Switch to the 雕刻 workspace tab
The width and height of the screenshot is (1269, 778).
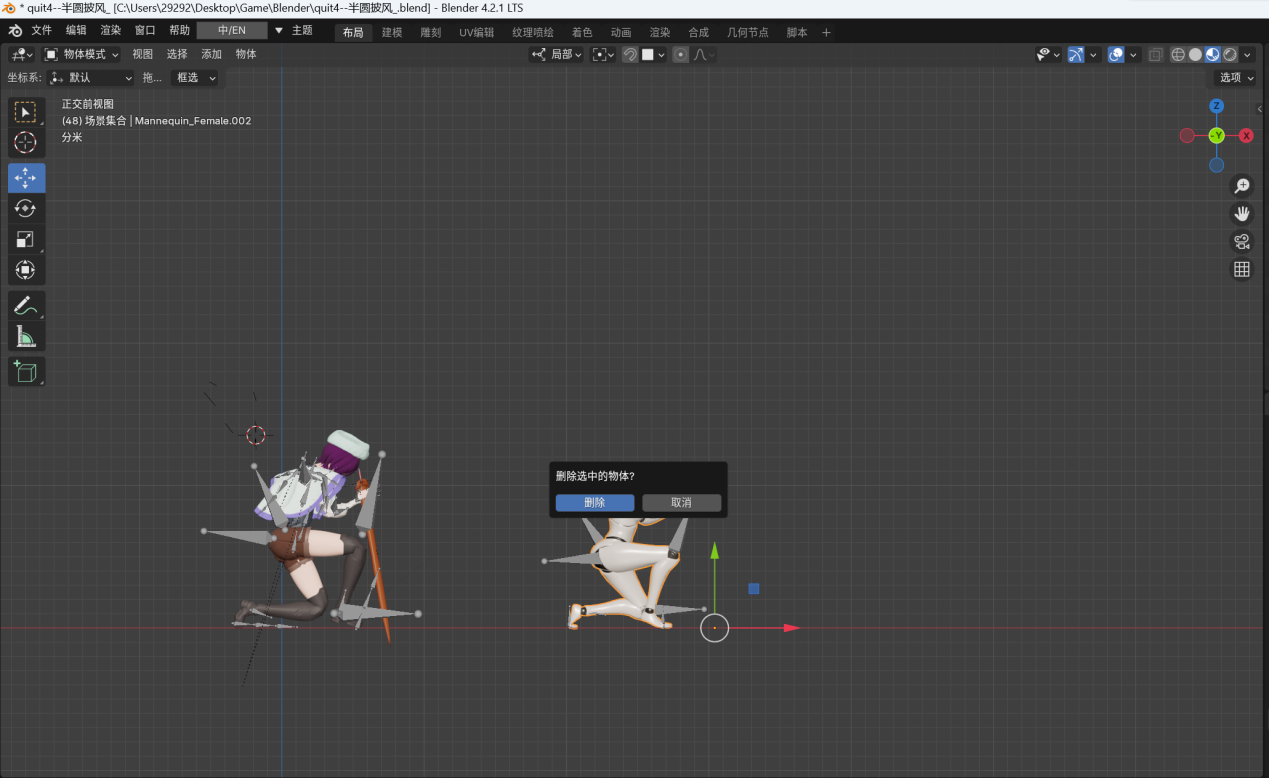pos(430,32)
